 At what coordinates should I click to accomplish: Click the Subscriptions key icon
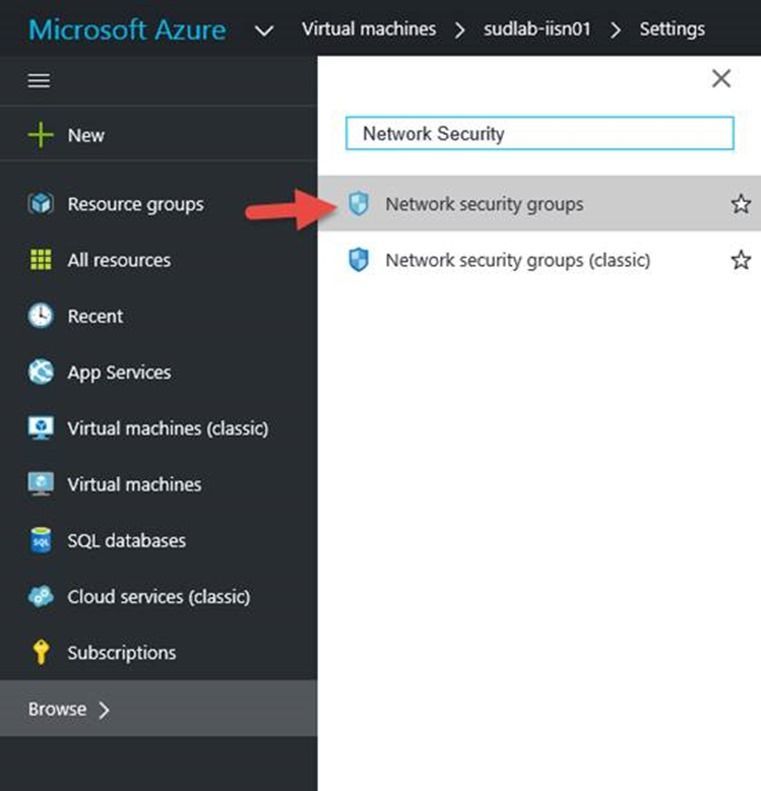(40, 653)
